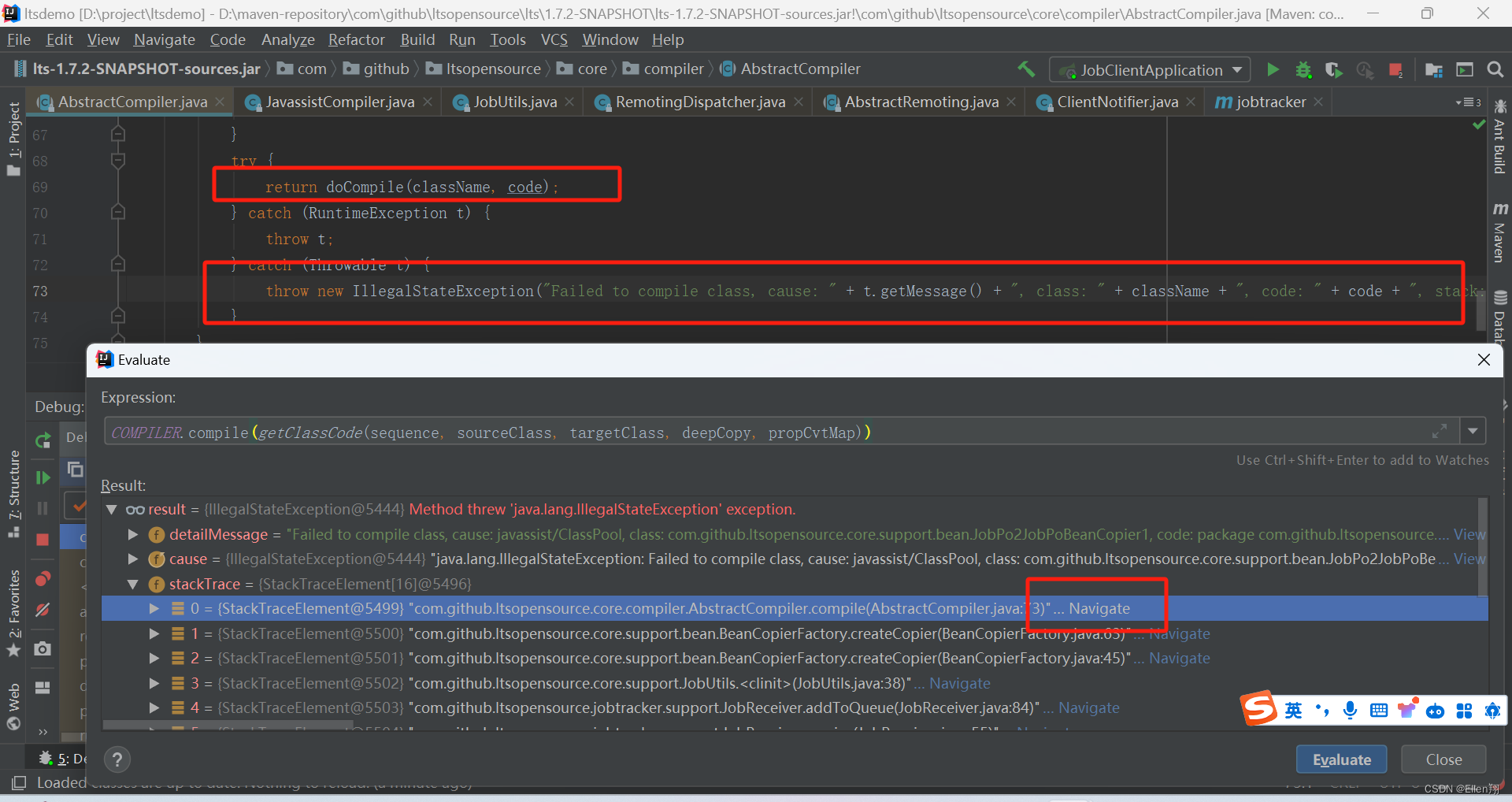Image resolution: width=1512 pixels, height=802 pixels.
Task: Open expression history dropdown arrow
Action: (1473, 432)
